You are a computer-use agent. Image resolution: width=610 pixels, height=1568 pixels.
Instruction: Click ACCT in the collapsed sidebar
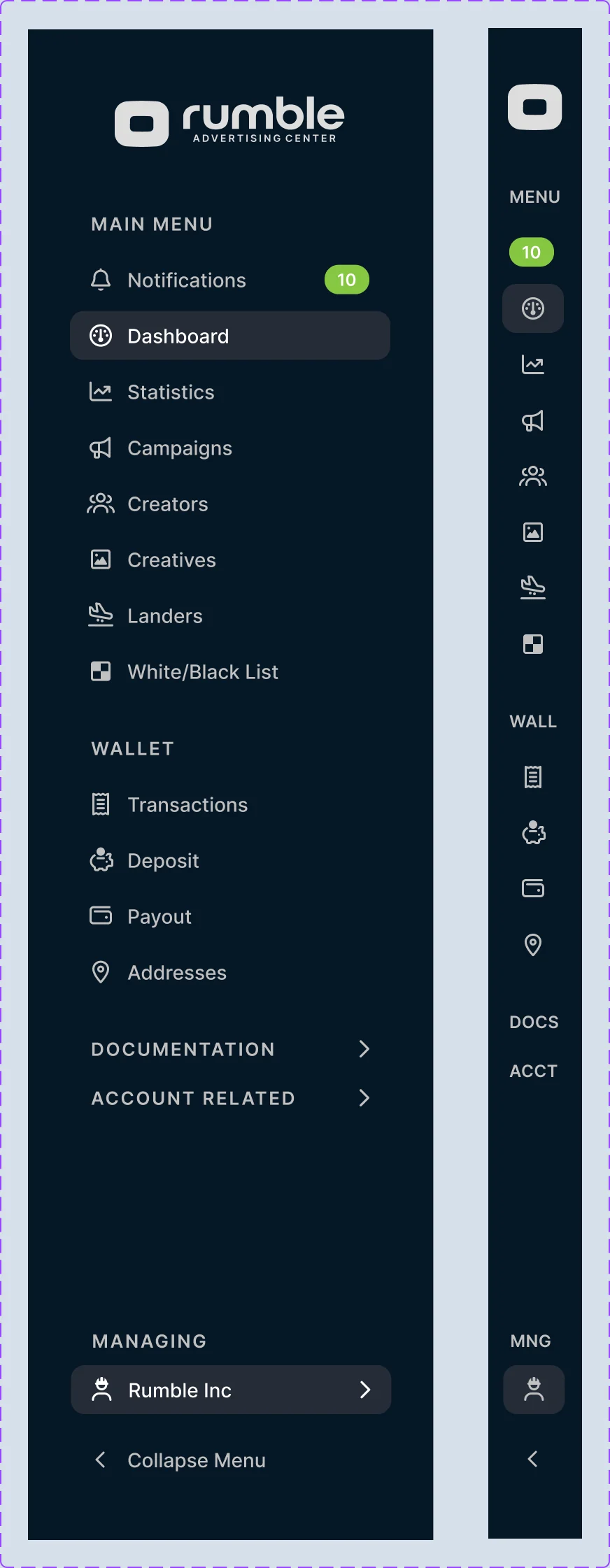pos(533,1071)
